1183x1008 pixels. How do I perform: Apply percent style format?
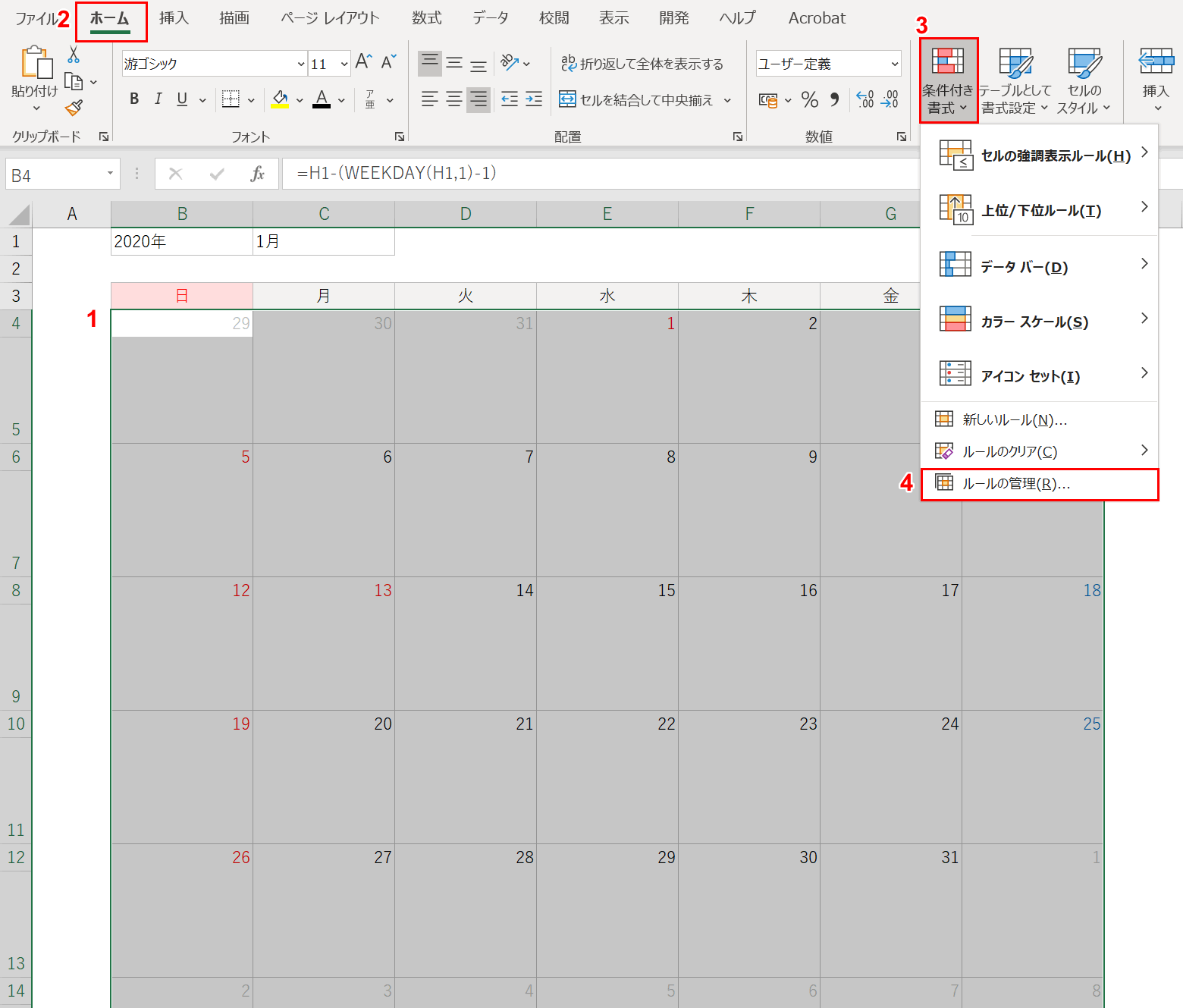coord(810,99)
